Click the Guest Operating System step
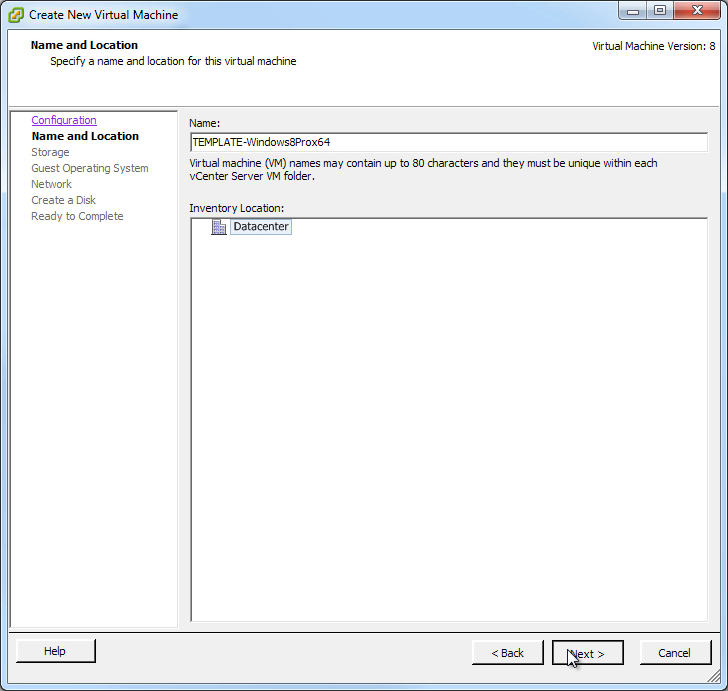 tap(90, 168)
